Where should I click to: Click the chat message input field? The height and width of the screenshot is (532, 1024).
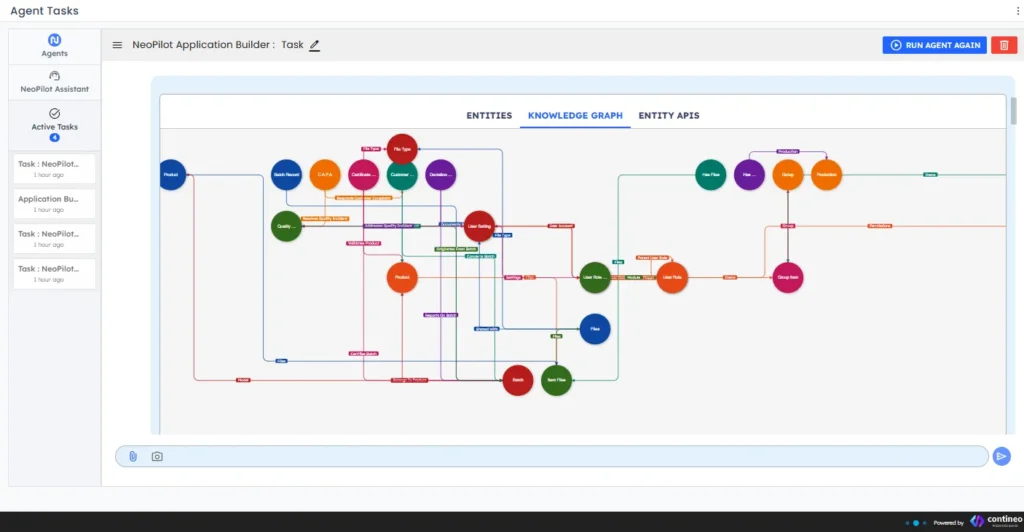click(552, 456)
